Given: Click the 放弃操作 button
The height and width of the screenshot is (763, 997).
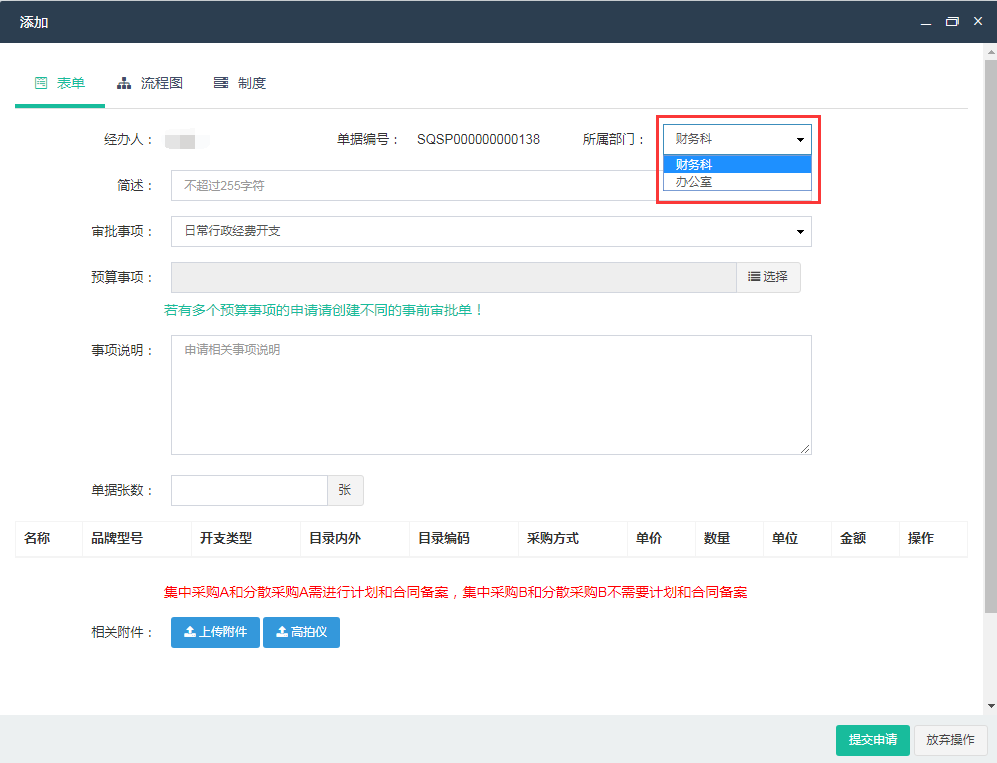Looking at the screenshot, I should [x=950, y=740].
